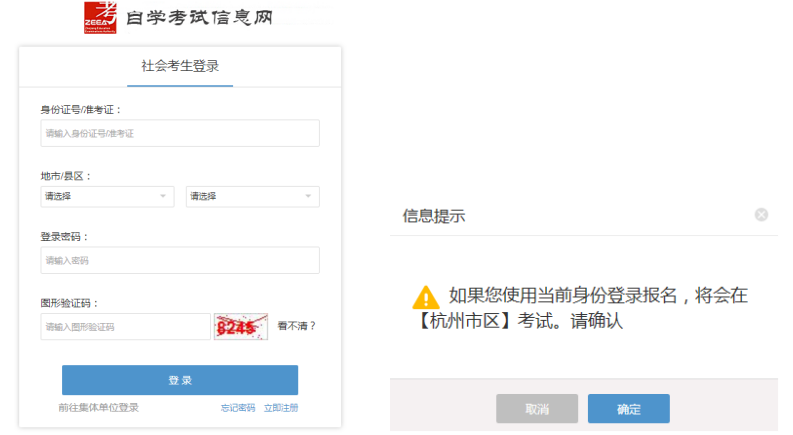793x435 pixels.
Task: Close the 信息提示 dialog with the X icon
Action: (761, 215)
